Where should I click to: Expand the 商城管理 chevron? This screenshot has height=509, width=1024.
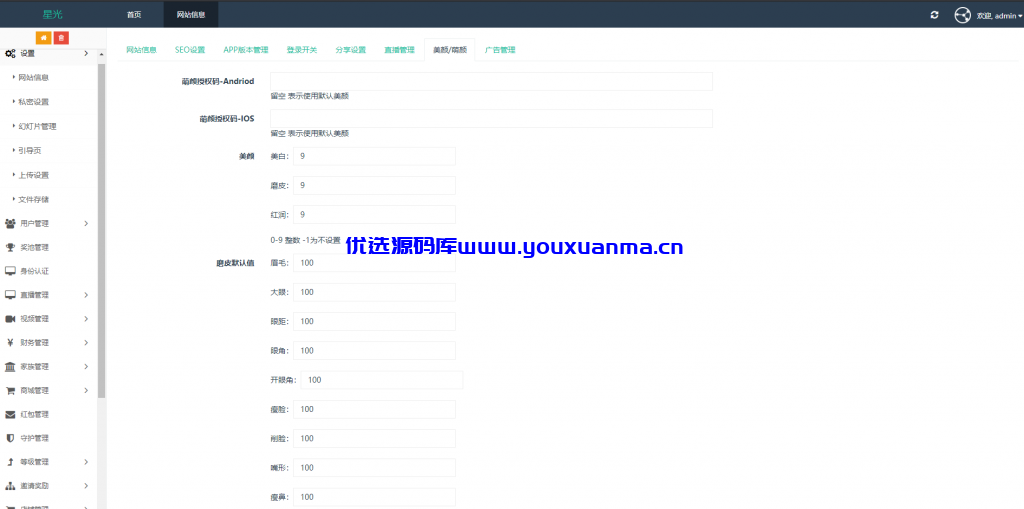pyautogui.click(x=86, y=391)
